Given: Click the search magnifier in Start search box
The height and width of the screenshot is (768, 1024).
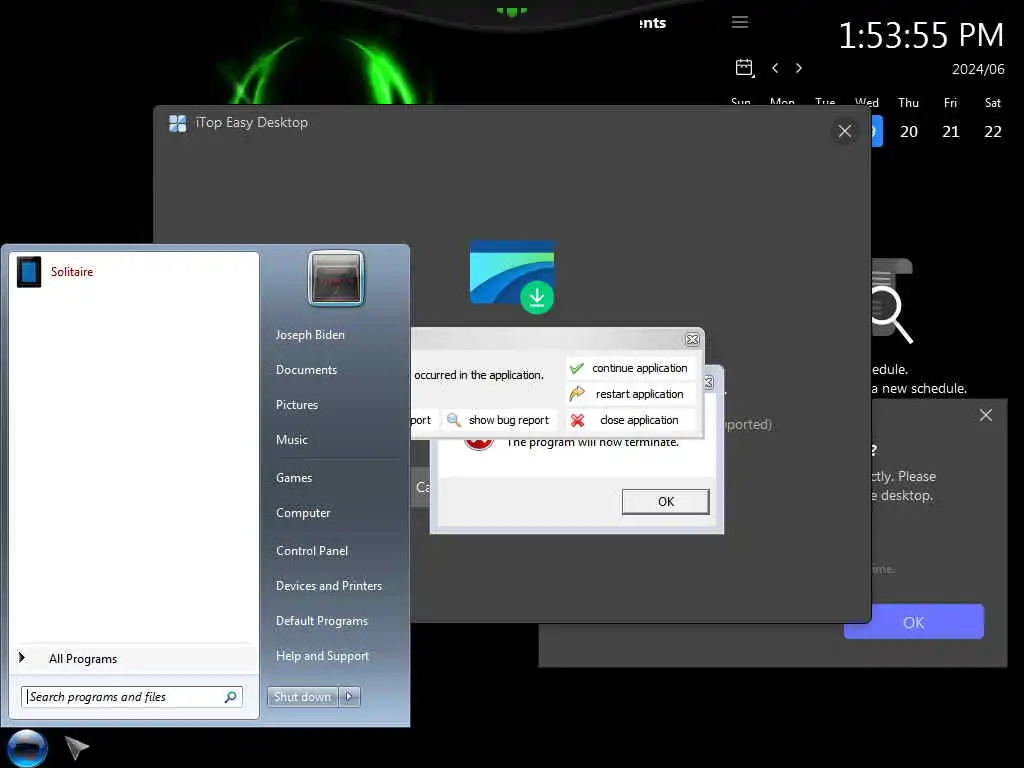Looking at the screenshot, I should click(231, 697).
